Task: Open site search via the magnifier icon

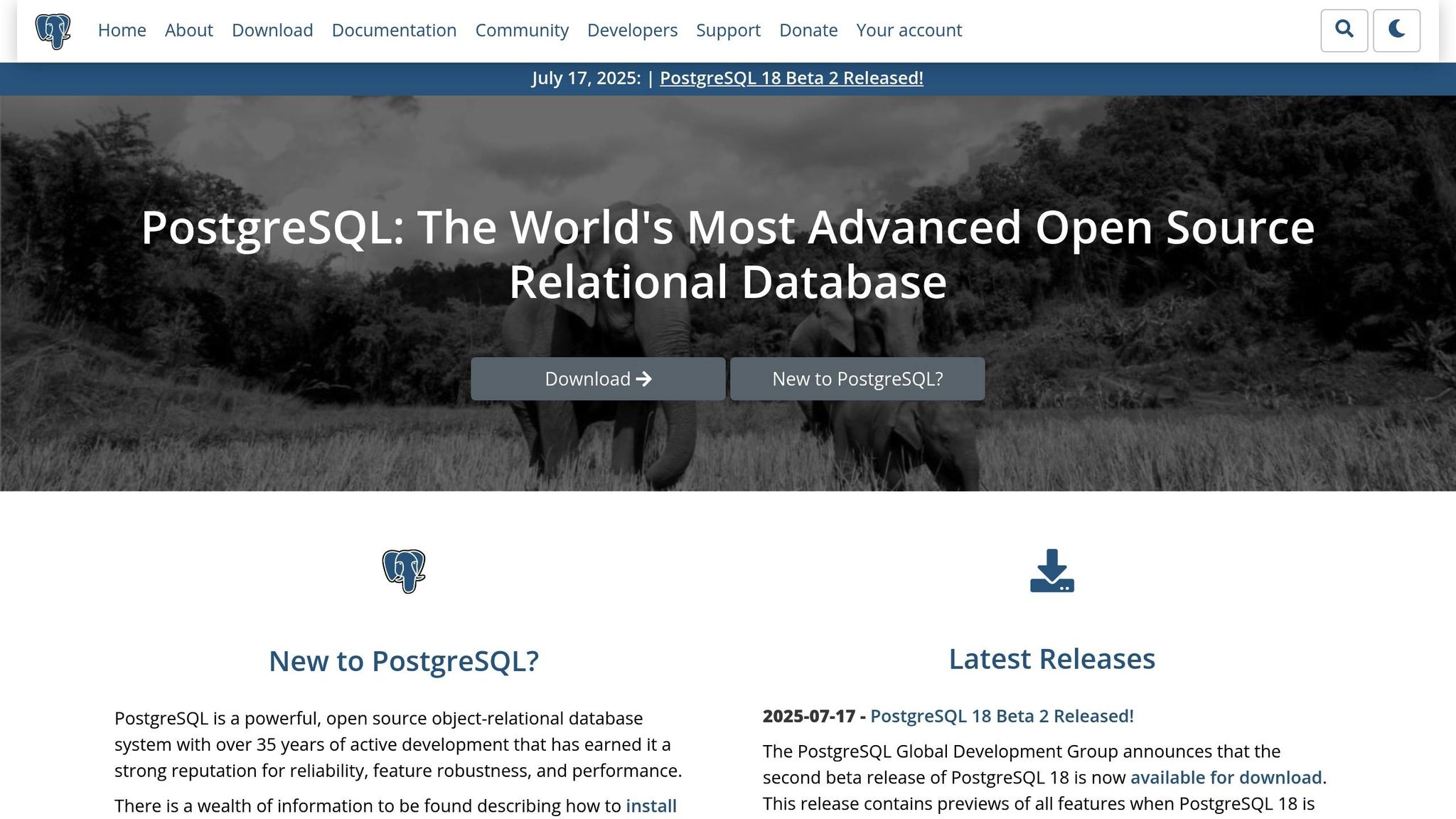Action: coord(1344,30)
